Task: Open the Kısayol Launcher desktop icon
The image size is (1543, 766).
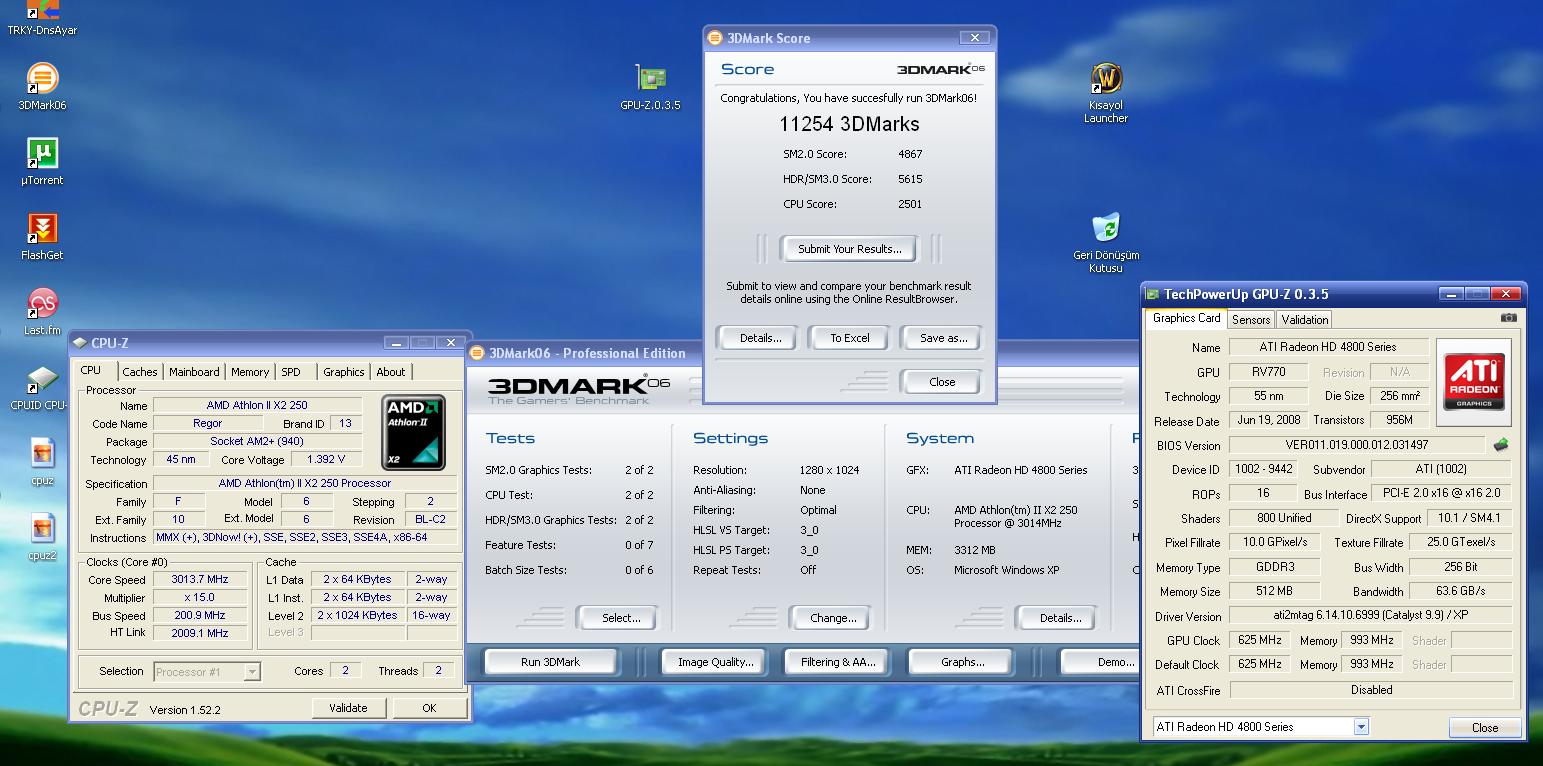Action: [x=1106, y=92]
